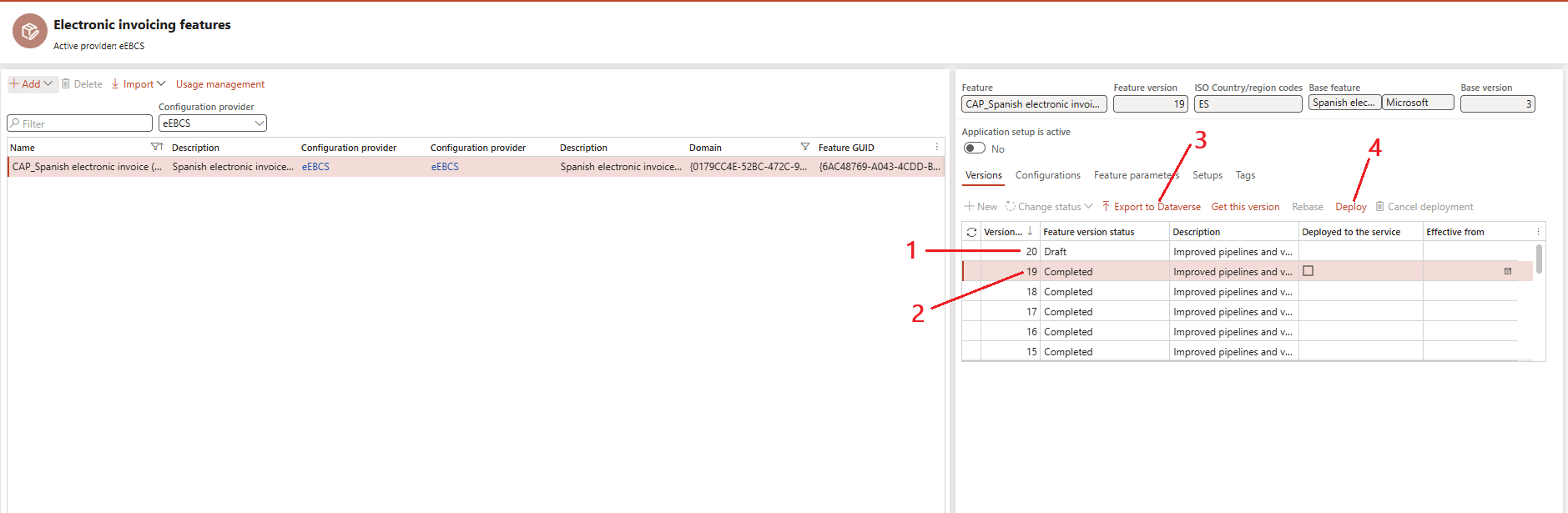The image size is (1568, 513).
Task: Click the Electronic invoicing features page icon
Action: pyautogui.click(x=30, y=32)
